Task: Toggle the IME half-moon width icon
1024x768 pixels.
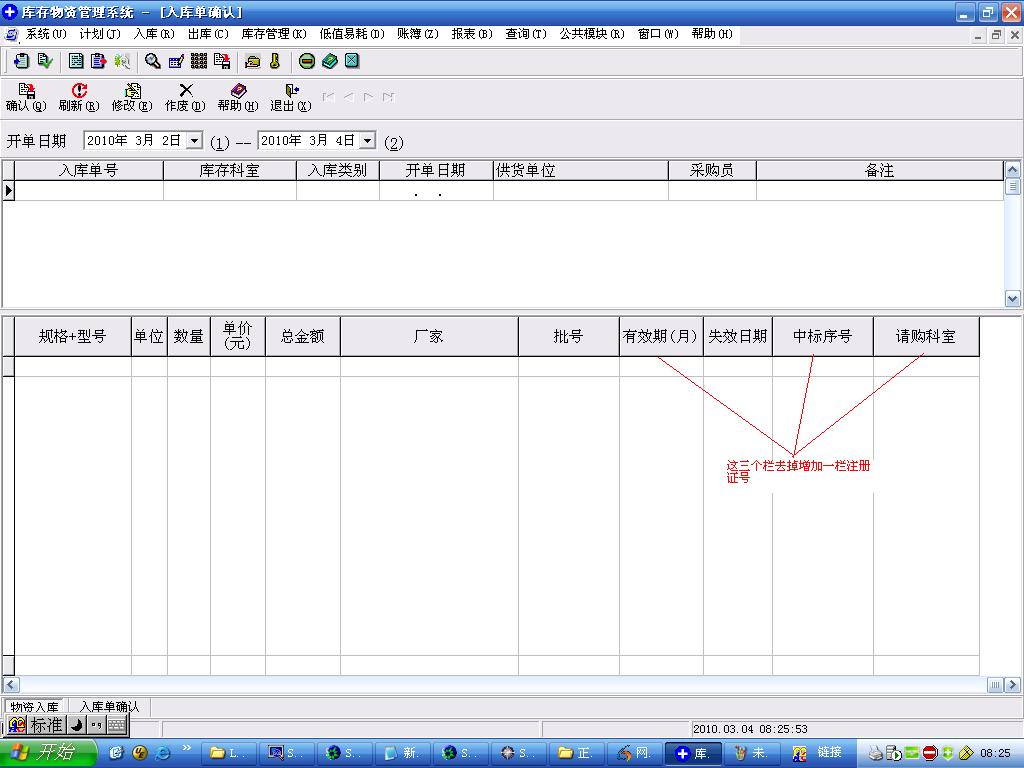Action: [76, 725]
